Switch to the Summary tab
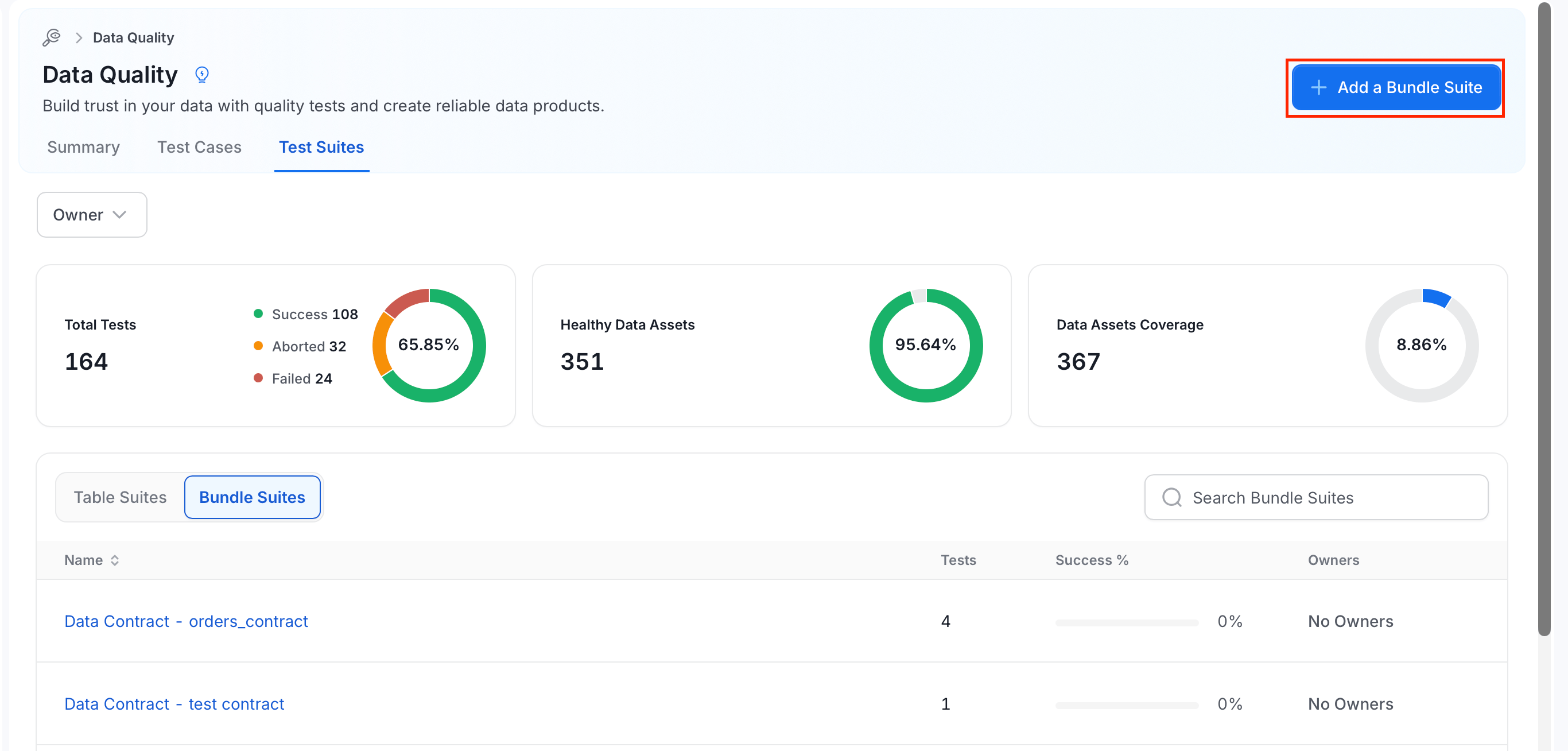 [83, 148]
